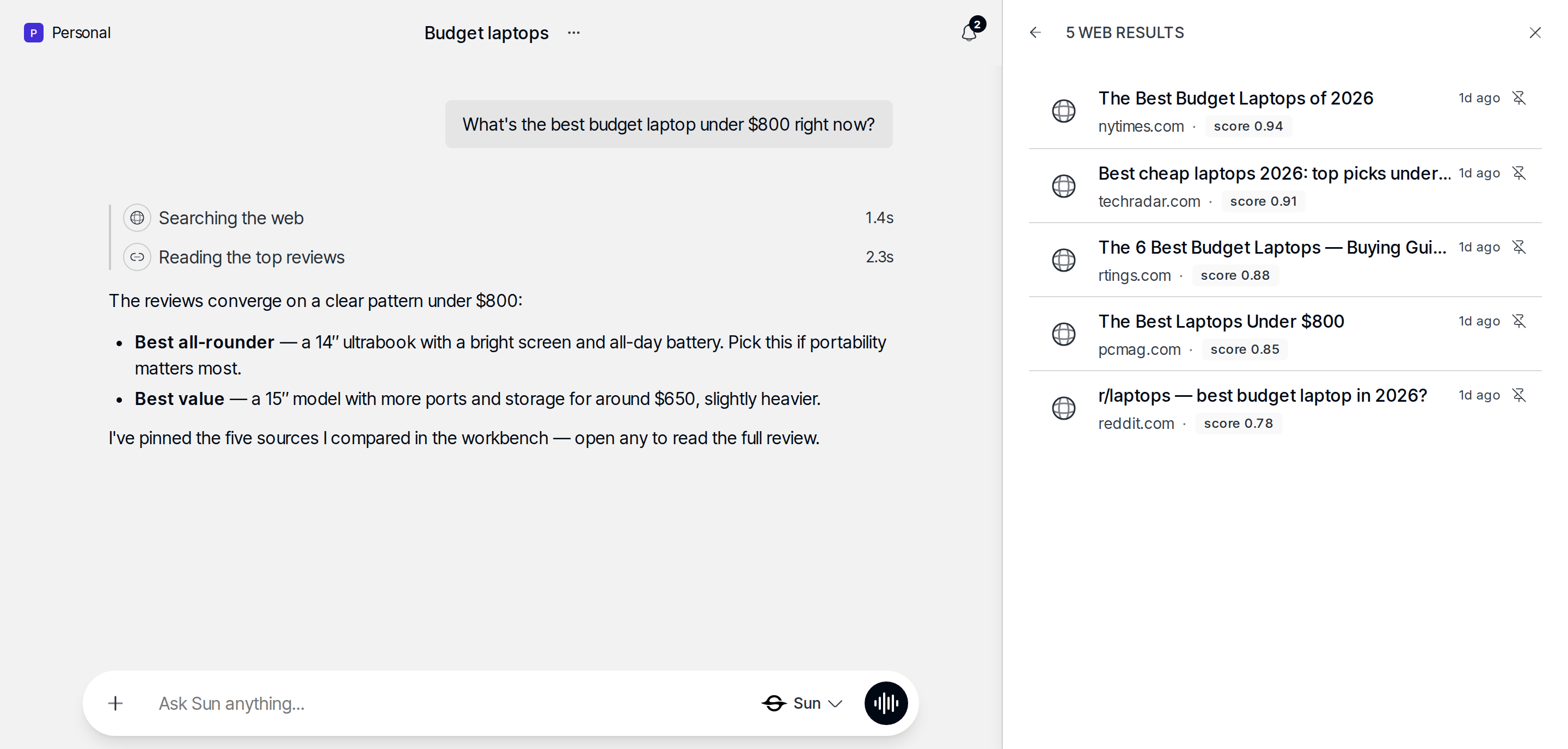Click the globe icon for the nytimes.com result
Viewport: 1568px width, 749px height.
pyautogui.click(x=1063, y=110)
